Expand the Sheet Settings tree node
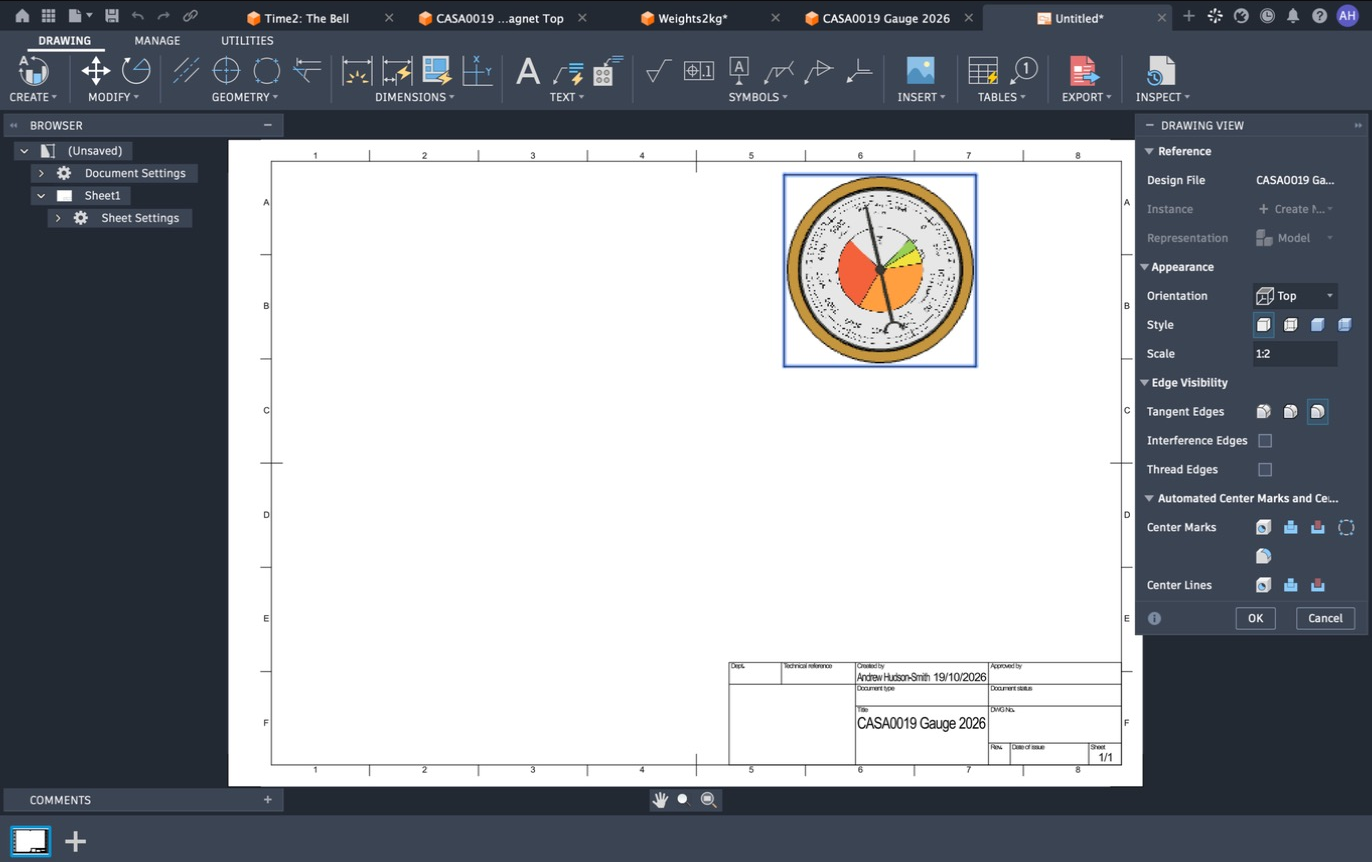Screen dimensions: 1372x862 [x=58, y=218]
